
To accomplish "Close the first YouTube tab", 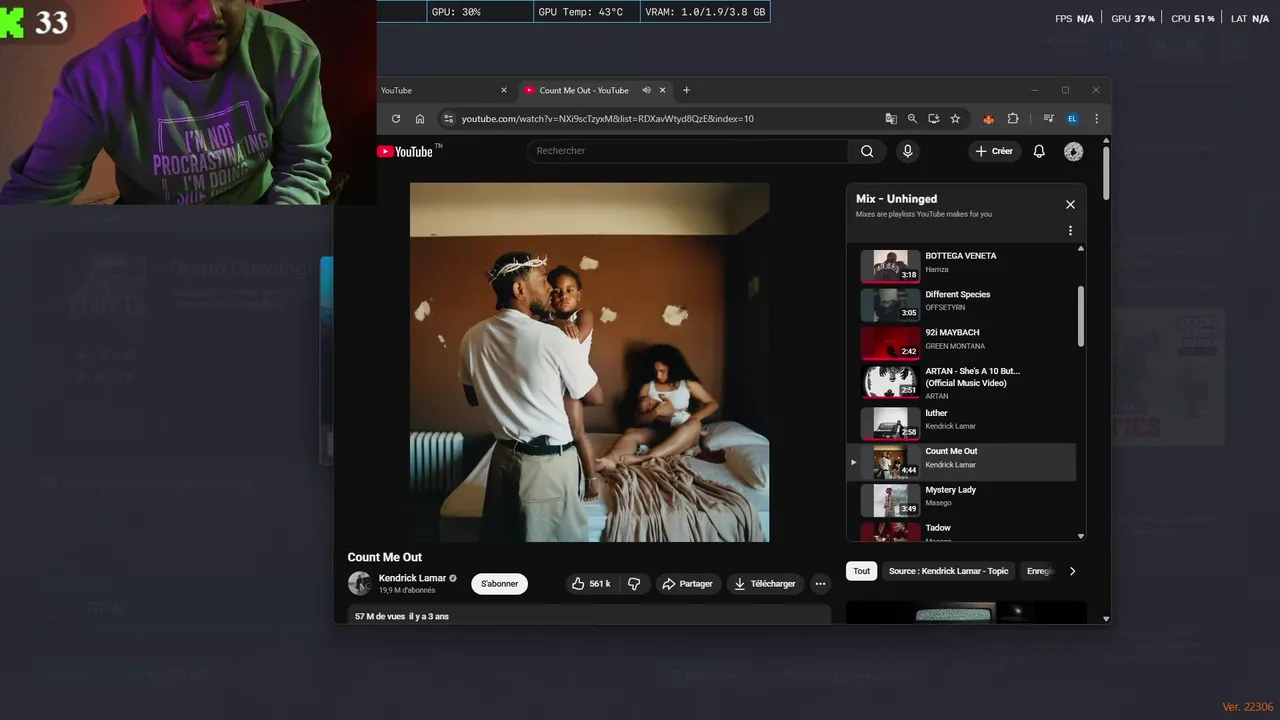I will pos(504,90).
